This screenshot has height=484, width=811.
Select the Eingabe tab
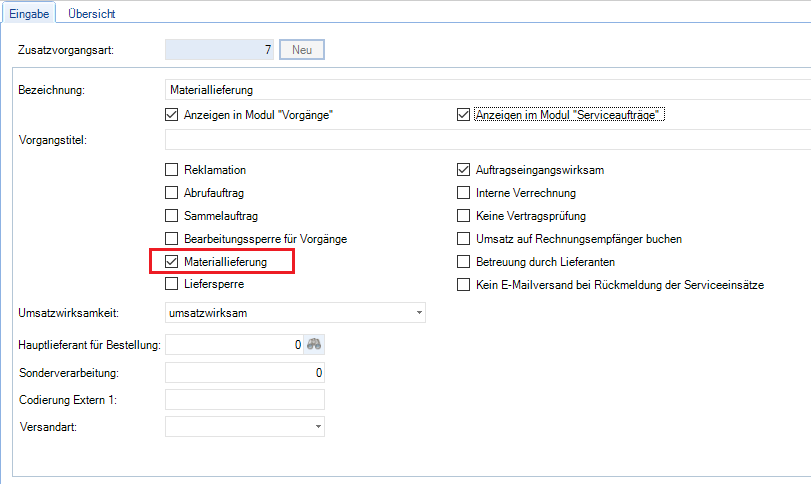click(x=30, y=15)
